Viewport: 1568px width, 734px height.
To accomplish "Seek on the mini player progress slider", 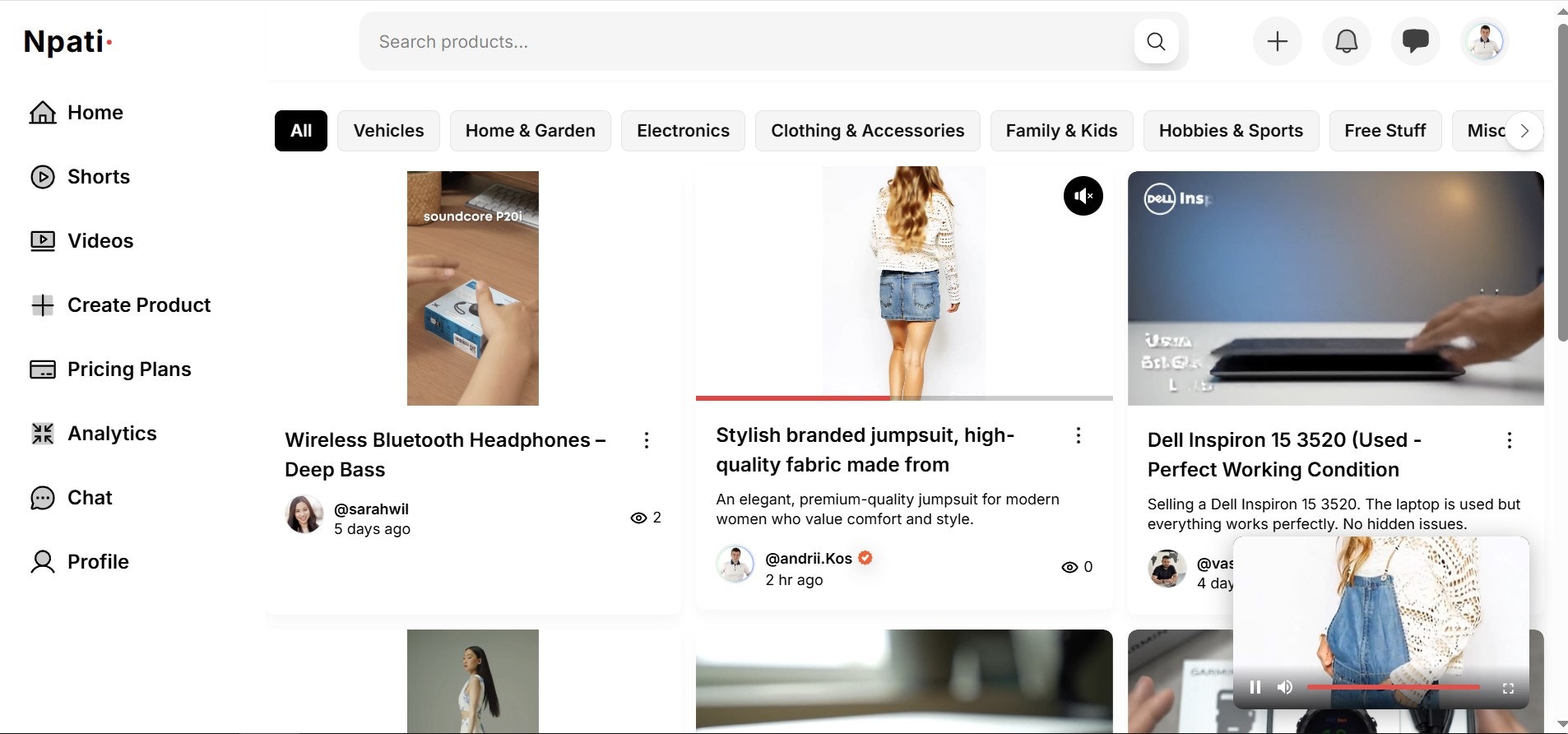I will click(x=1394, y=687).
